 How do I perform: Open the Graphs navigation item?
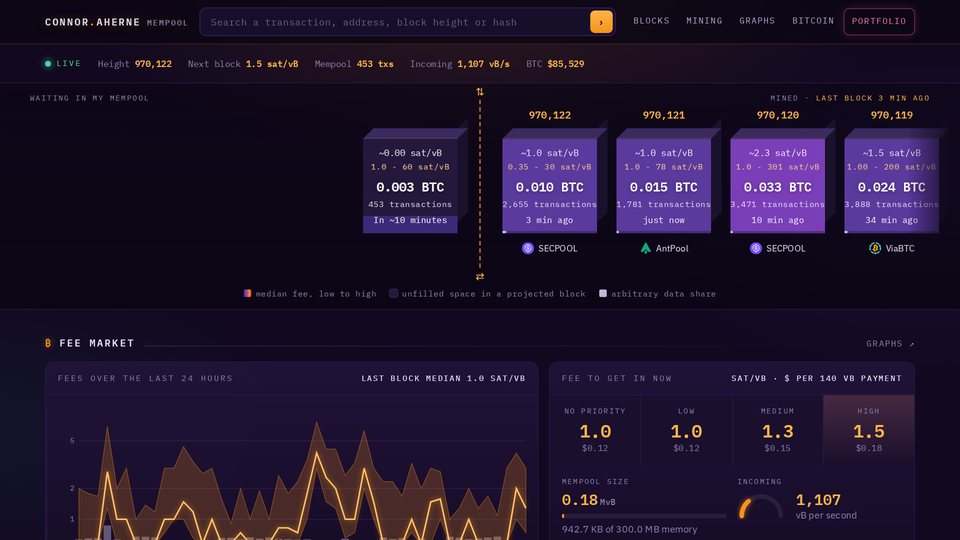pos(757,21)
